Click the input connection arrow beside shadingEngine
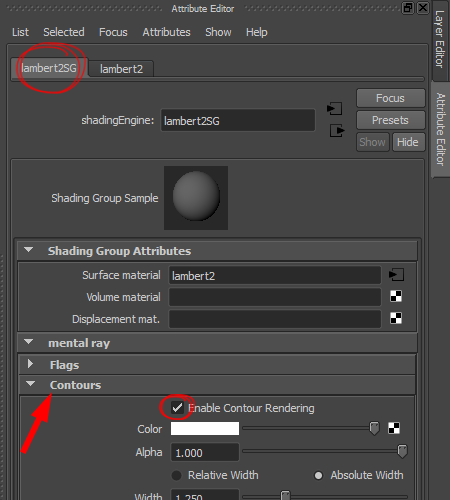The height and width of the screenshot is (500, 450). pyautogui.click(x=335, y=109)
